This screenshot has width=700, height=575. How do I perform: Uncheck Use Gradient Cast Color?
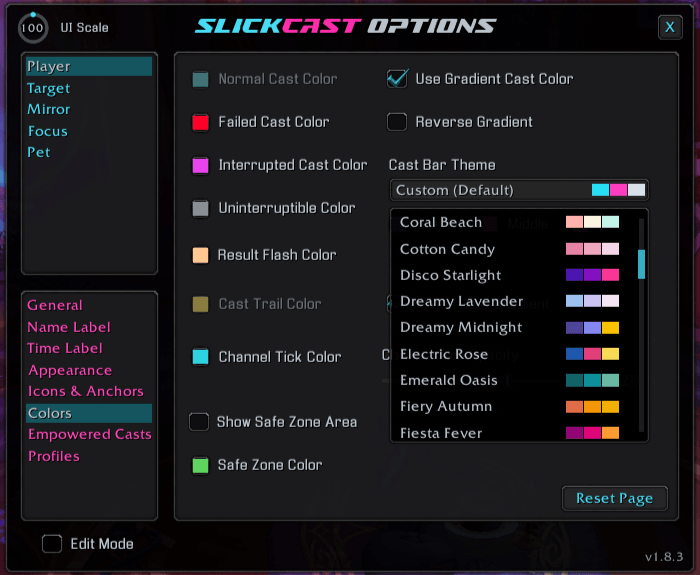397,79
